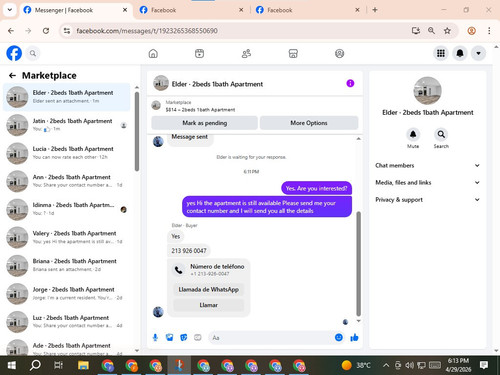Switch to Messenger | Facebook tab

75,10
